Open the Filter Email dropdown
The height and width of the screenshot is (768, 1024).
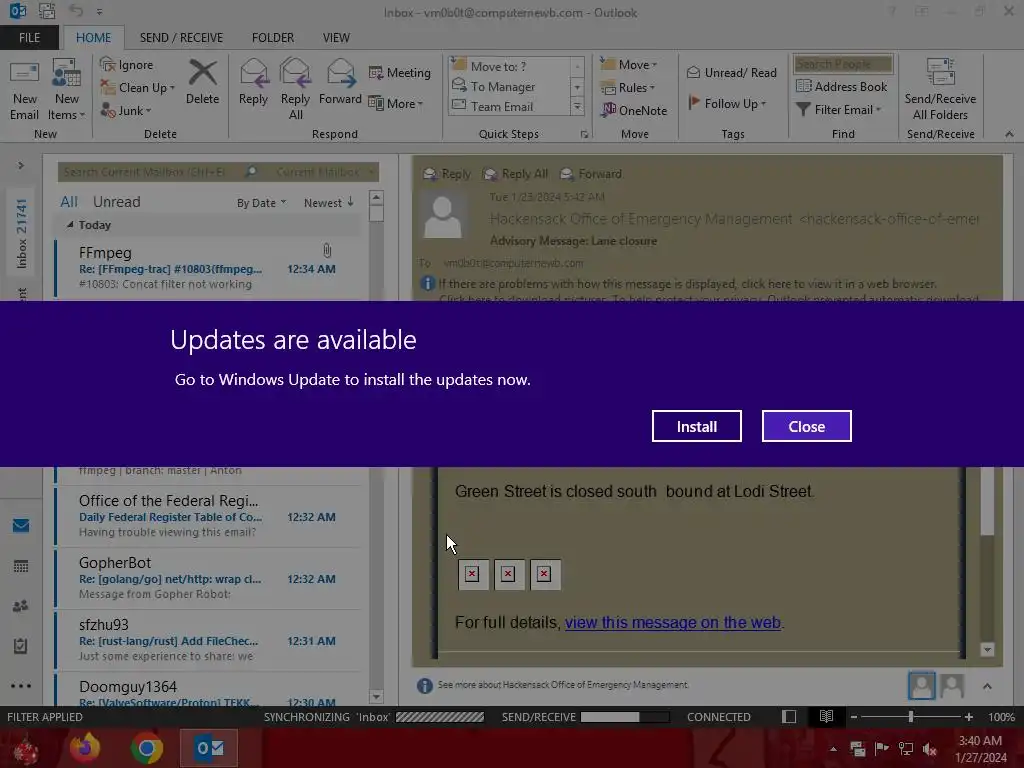(x=839, y=110)
